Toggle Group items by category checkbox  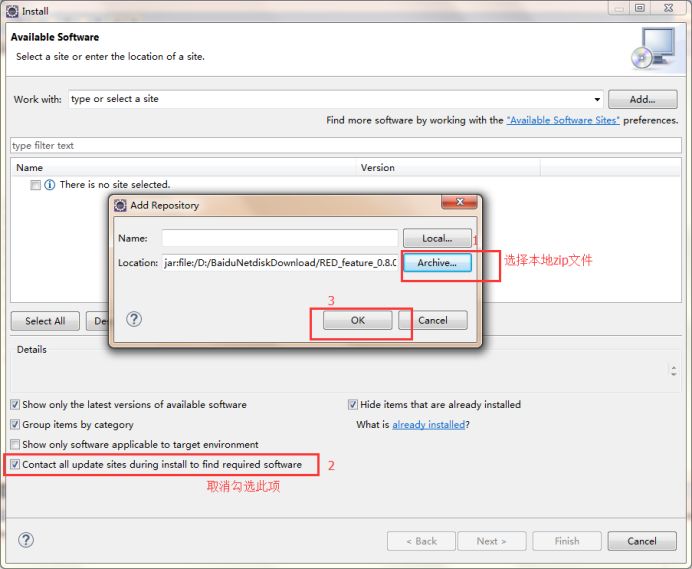point(15,425)
